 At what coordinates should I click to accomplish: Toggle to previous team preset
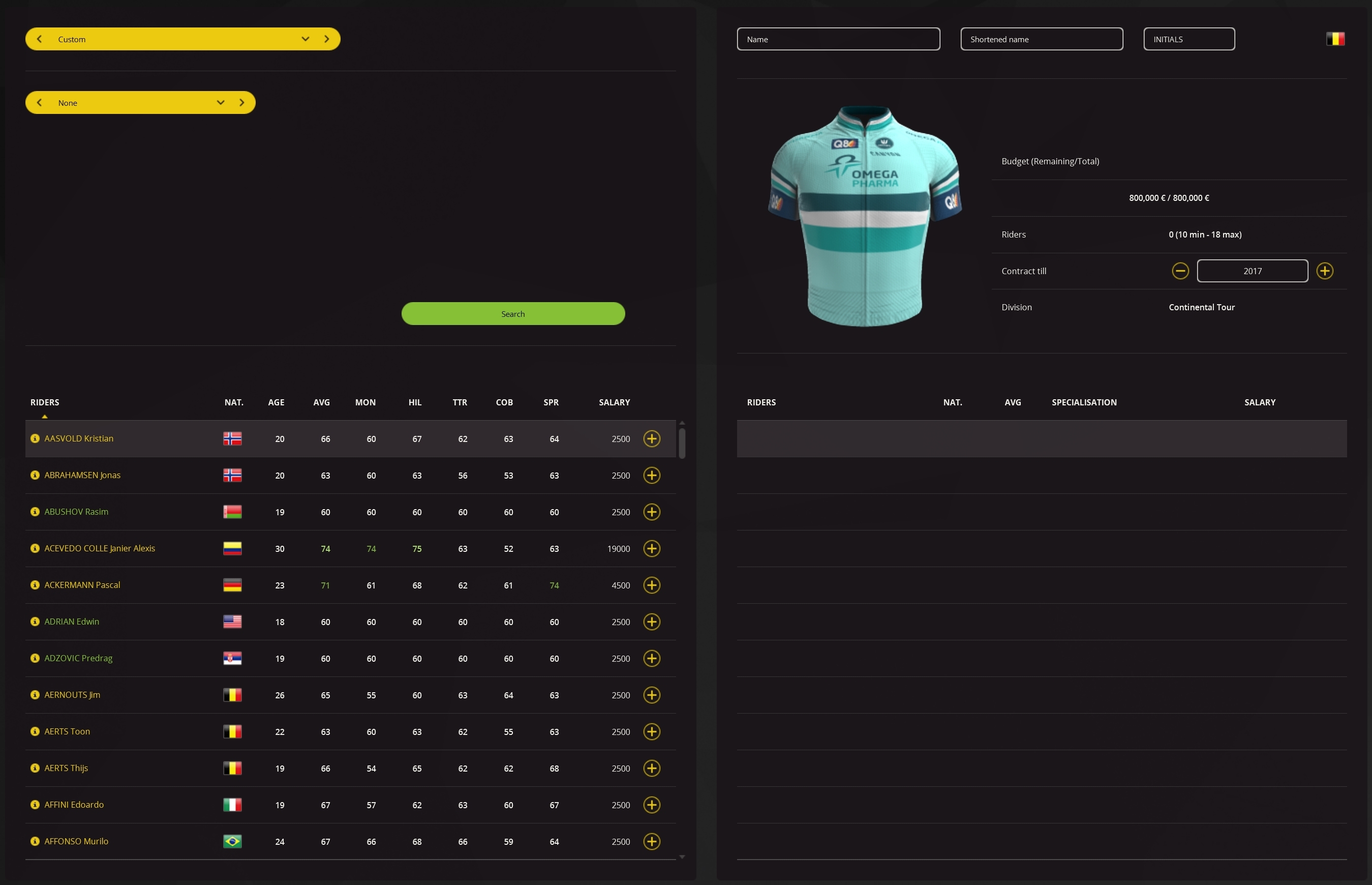(39, 38)
